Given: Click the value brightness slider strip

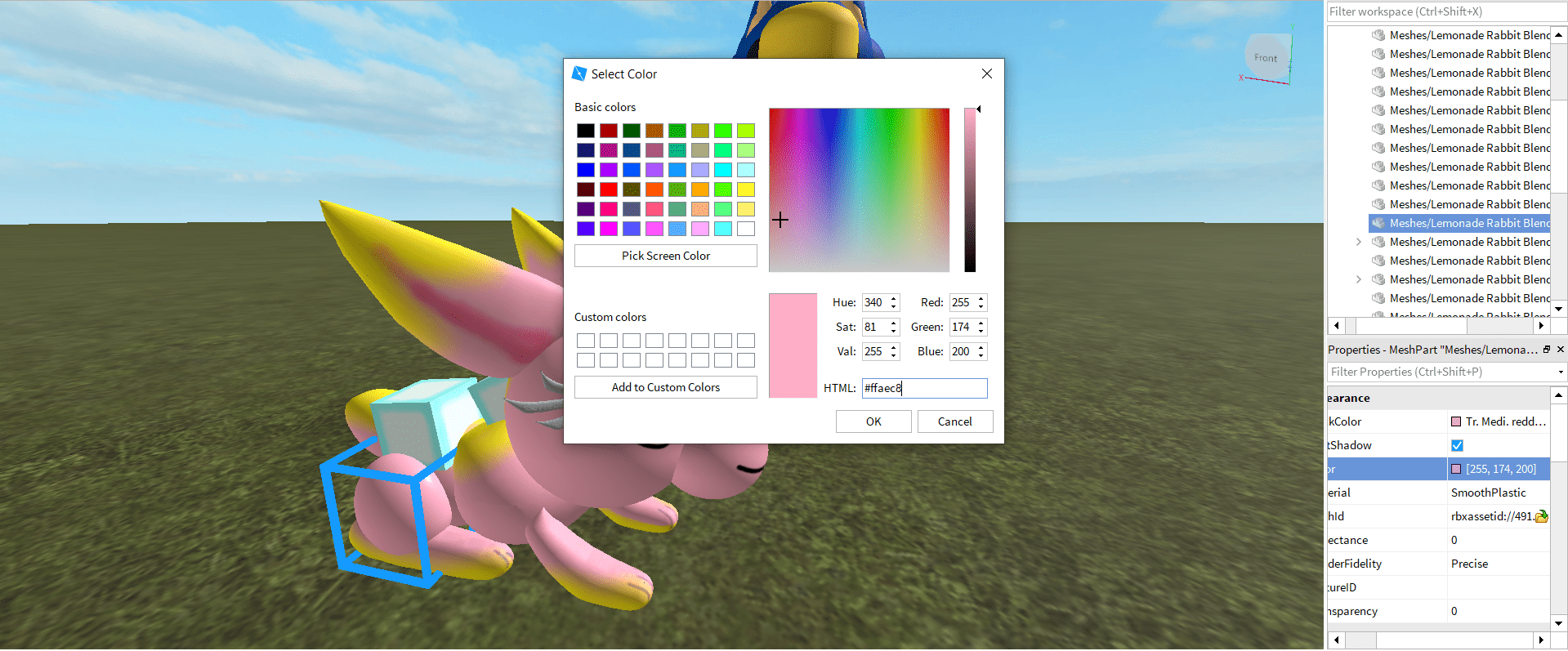Looking at the screenshot, I should click(x=970, y=190).
